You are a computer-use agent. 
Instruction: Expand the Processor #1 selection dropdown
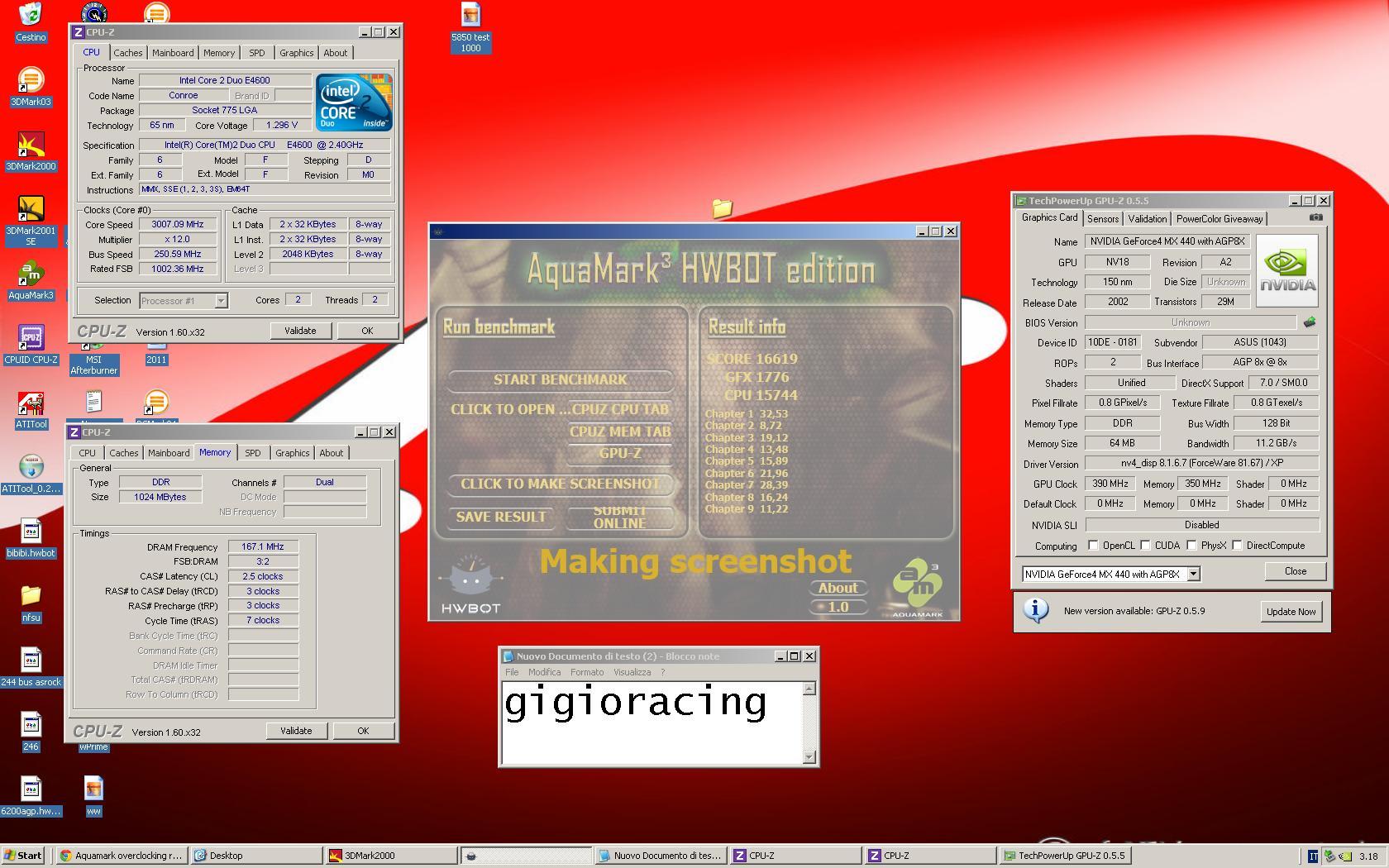tap(221, 301)
